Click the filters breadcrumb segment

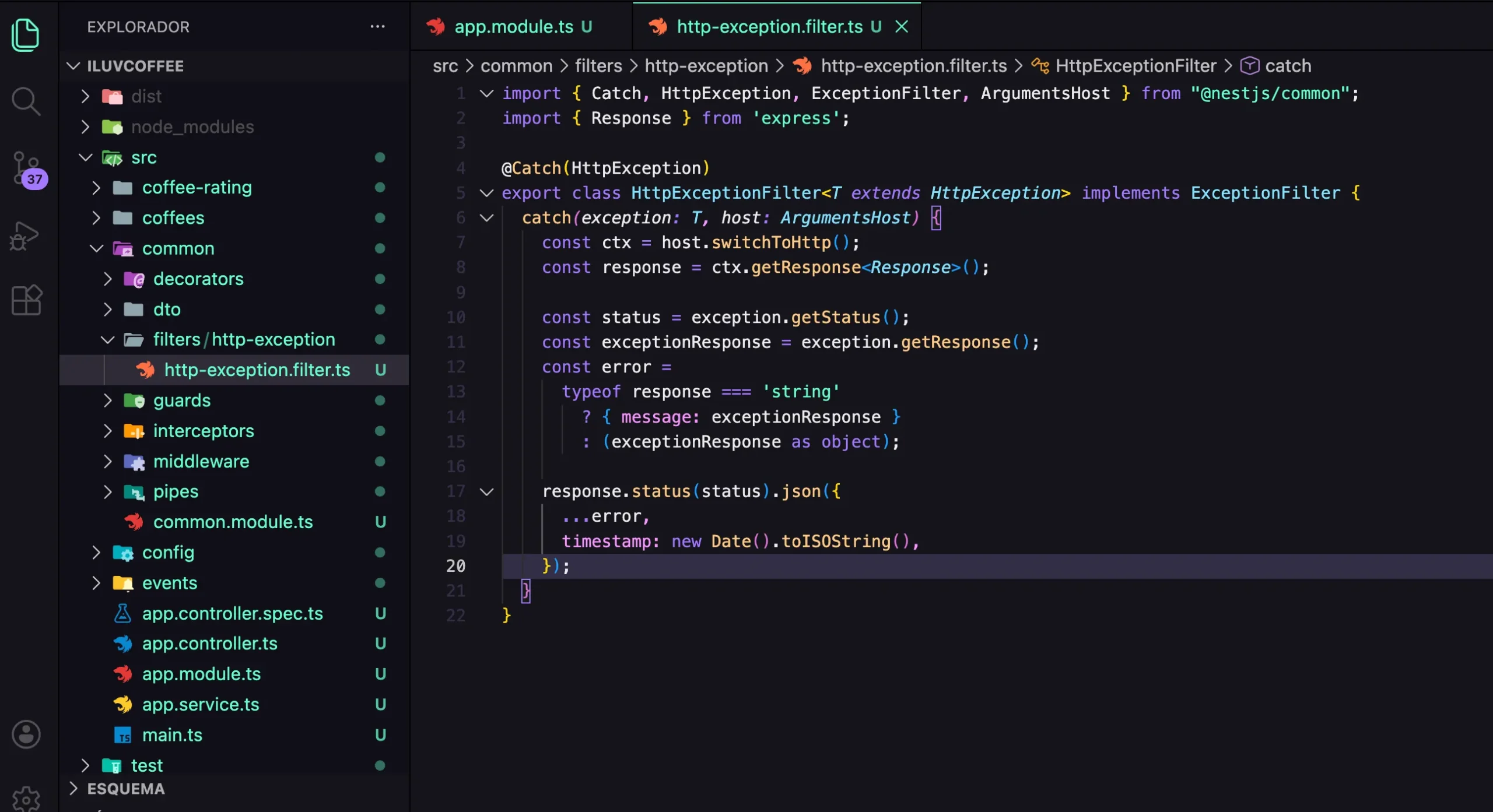click(598, 66)
